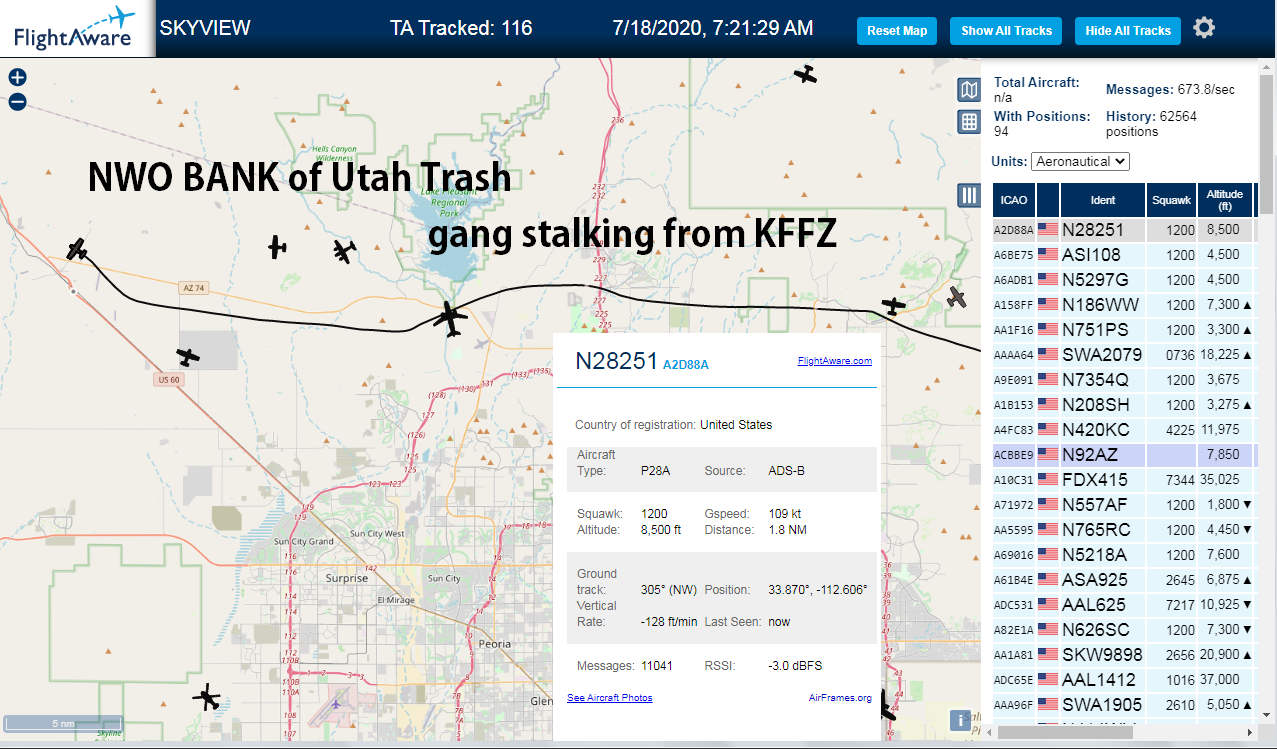Select the SWA2079 aircraft row
Screen dimensions: 1277x749
1125,354
